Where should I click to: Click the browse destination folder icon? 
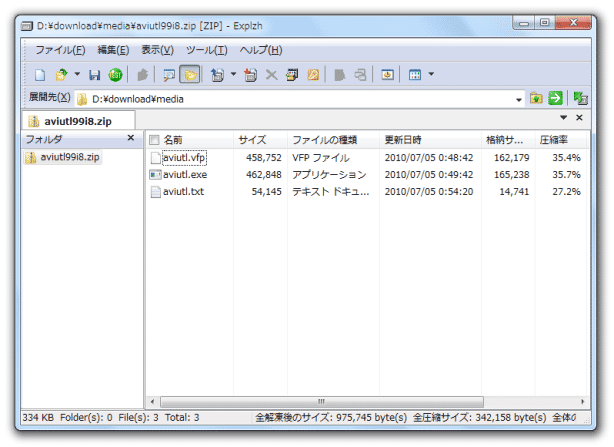coord(536,98)
